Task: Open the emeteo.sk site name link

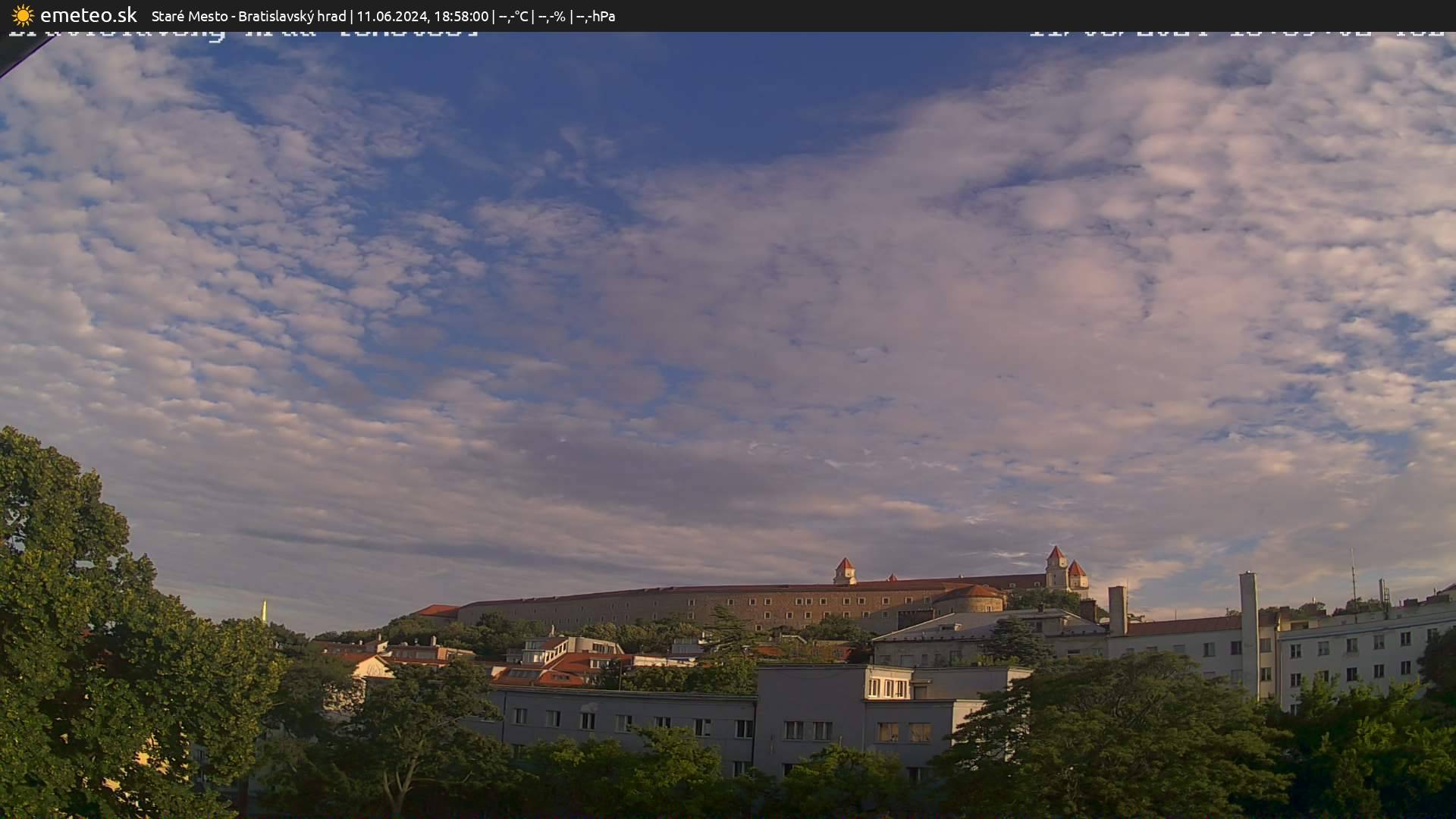Action: click(88, 15)
